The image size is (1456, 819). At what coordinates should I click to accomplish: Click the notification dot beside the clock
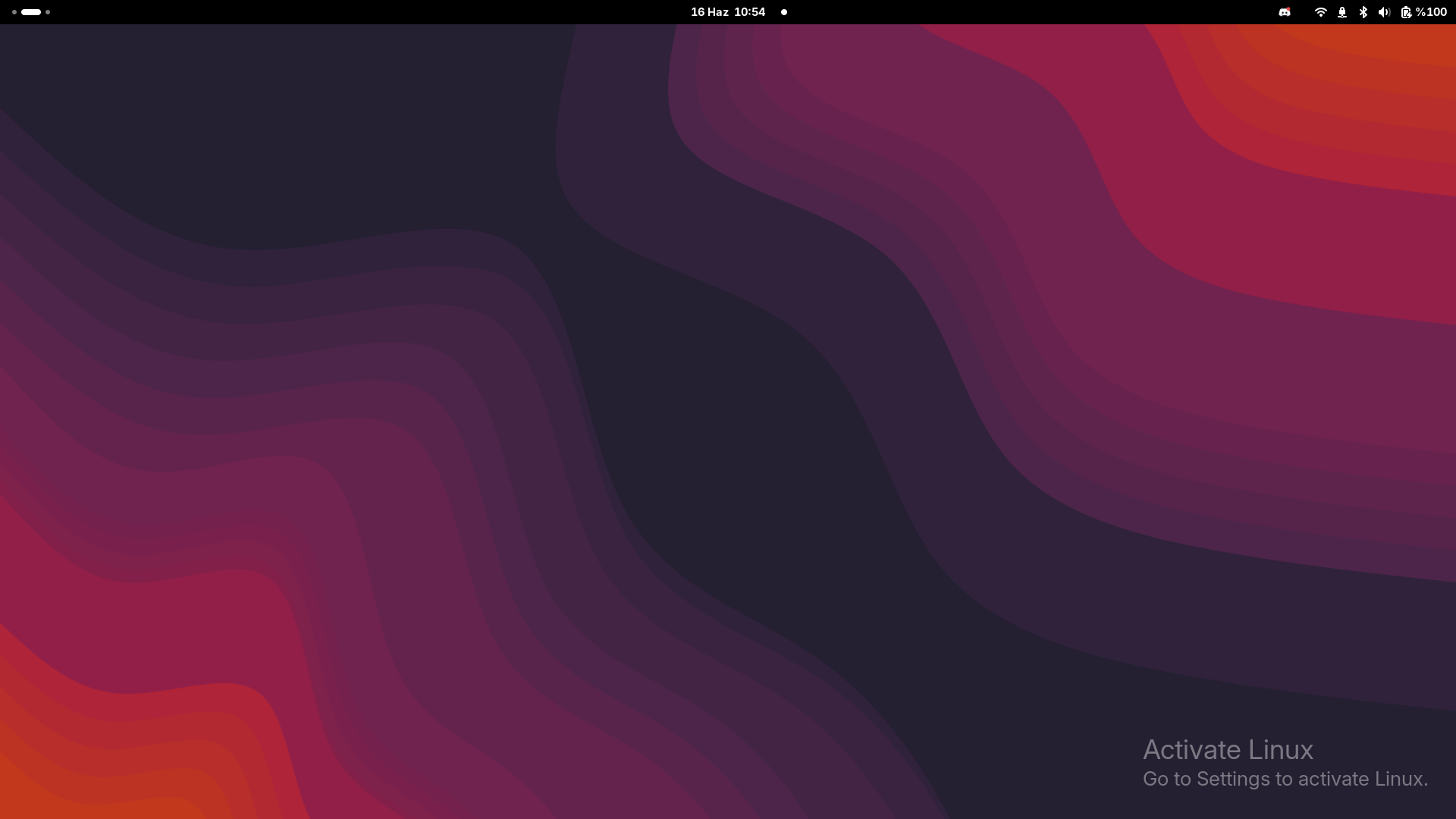click(x=784, y=12)
